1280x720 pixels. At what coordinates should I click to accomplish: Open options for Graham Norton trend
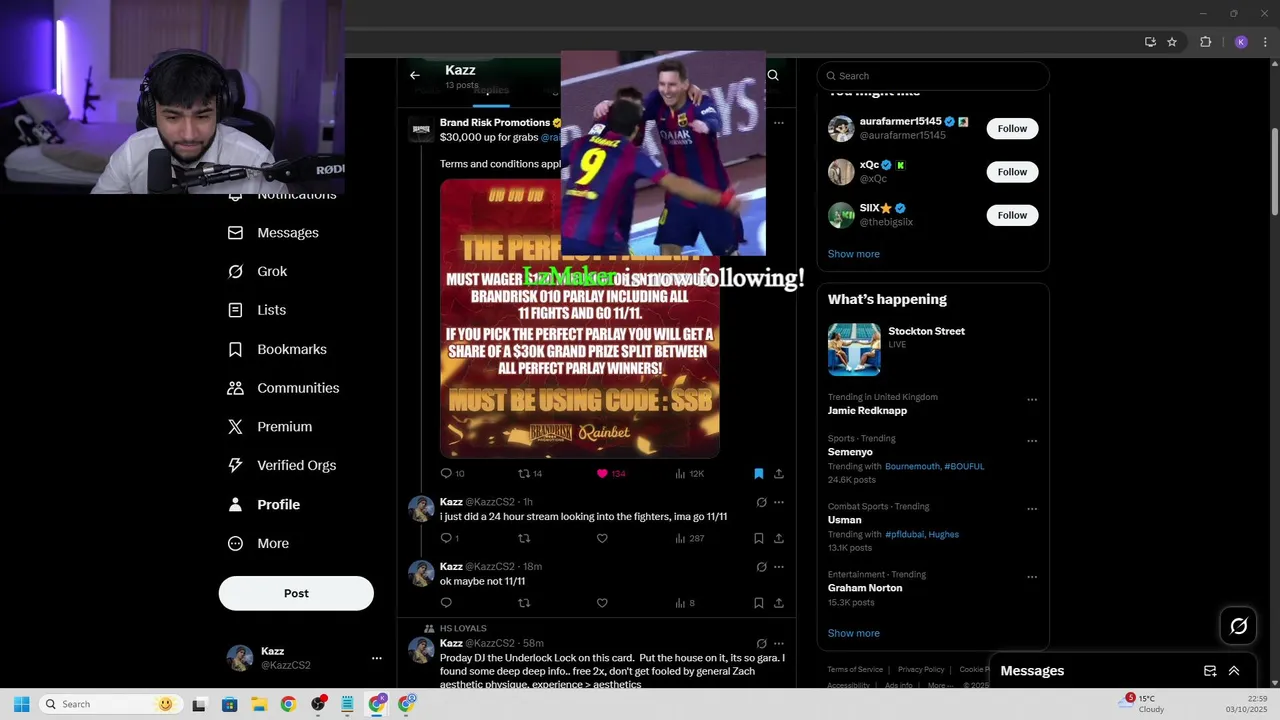coord(1032,577)
